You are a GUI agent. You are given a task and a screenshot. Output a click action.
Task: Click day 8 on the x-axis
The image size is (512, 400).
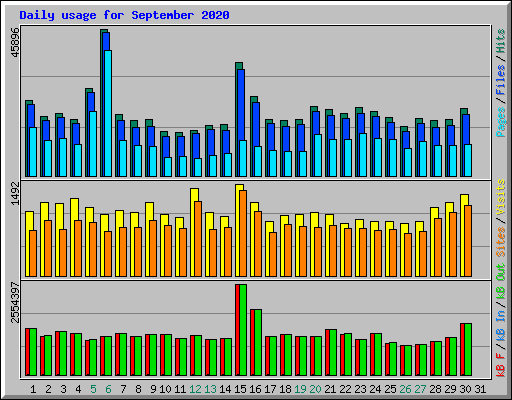coord(138,389)
